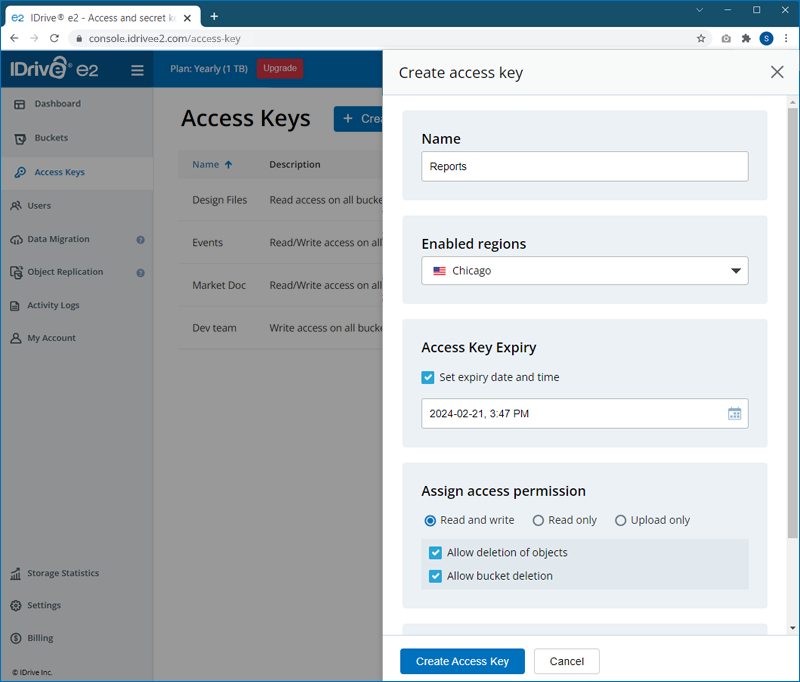800x682 pixels.
Task: Click the Cancel button
Action: (x=566, y=661)
